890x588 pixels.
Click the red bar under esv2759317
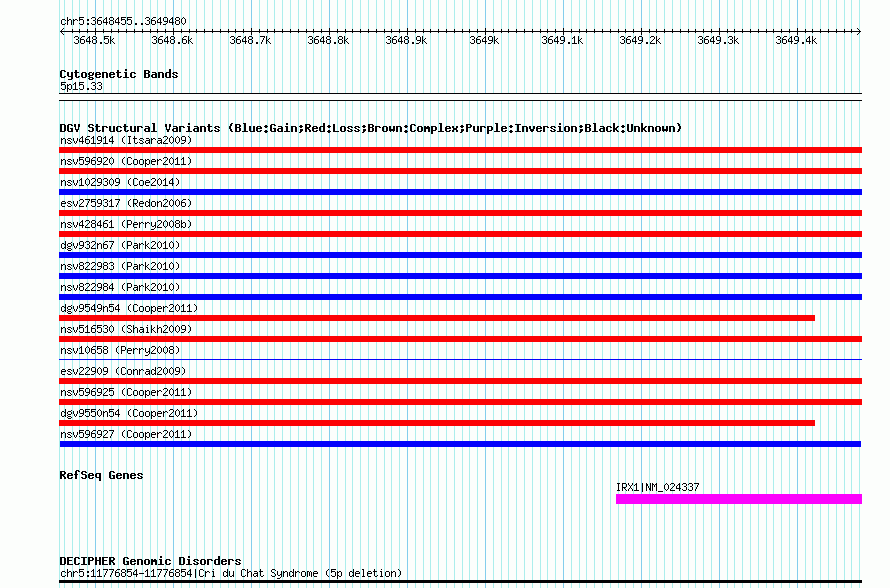(460, 213)
